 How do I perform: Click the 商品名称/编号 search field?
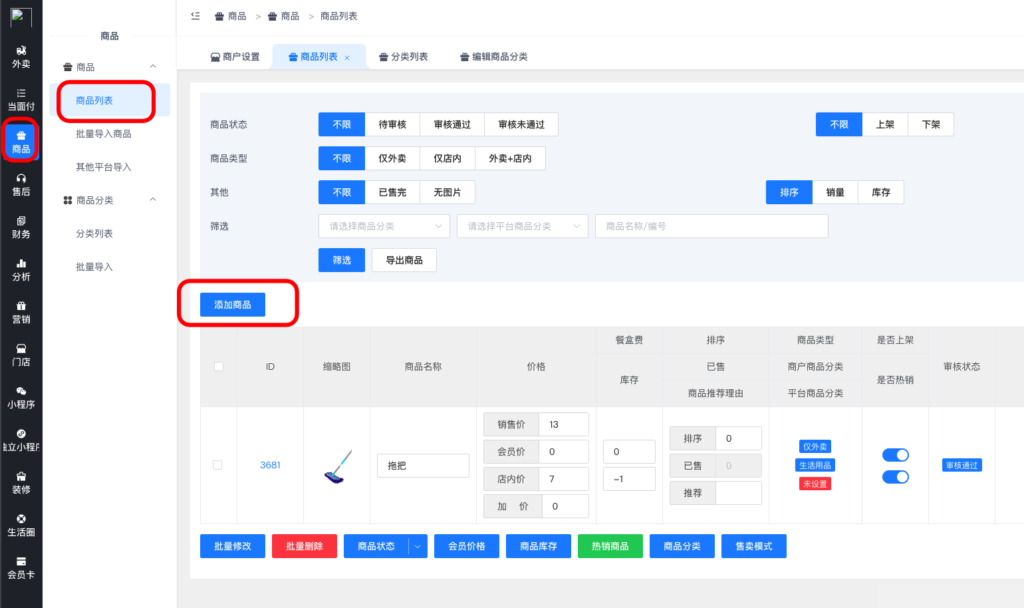point(711,226)
